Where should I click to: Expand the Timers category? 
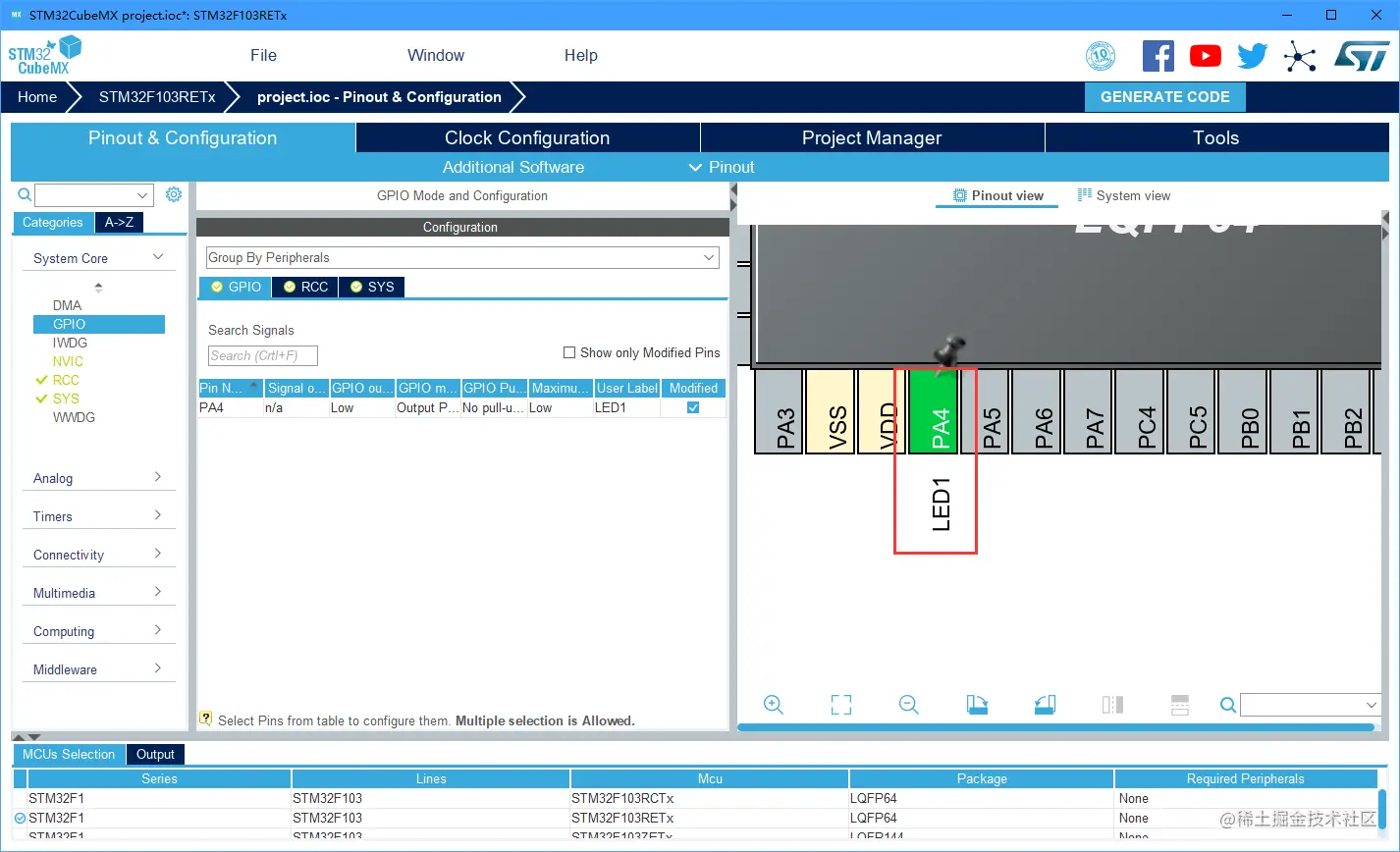(158, 515)
